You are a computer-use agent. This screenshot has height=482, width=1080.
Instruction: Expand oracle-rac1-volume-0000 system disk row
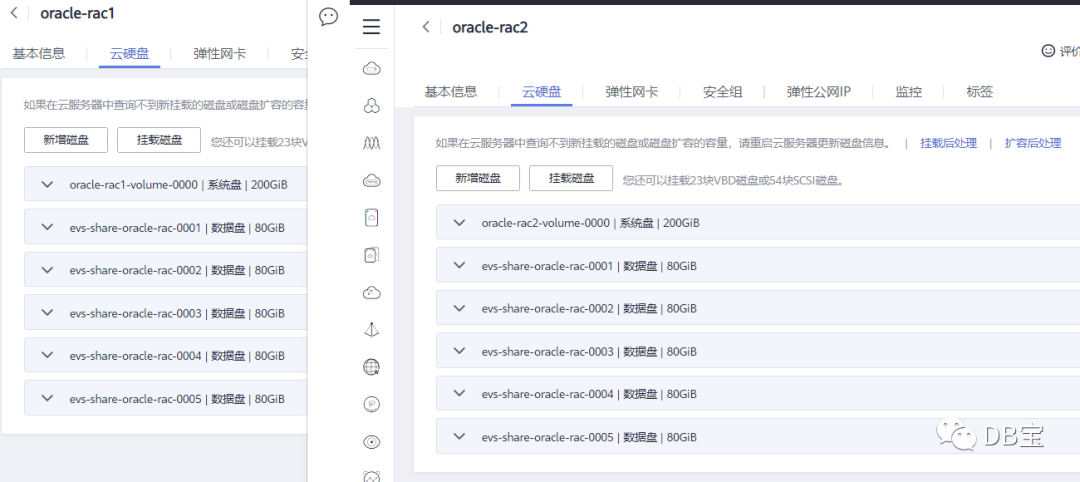click(x=48, y=184)
